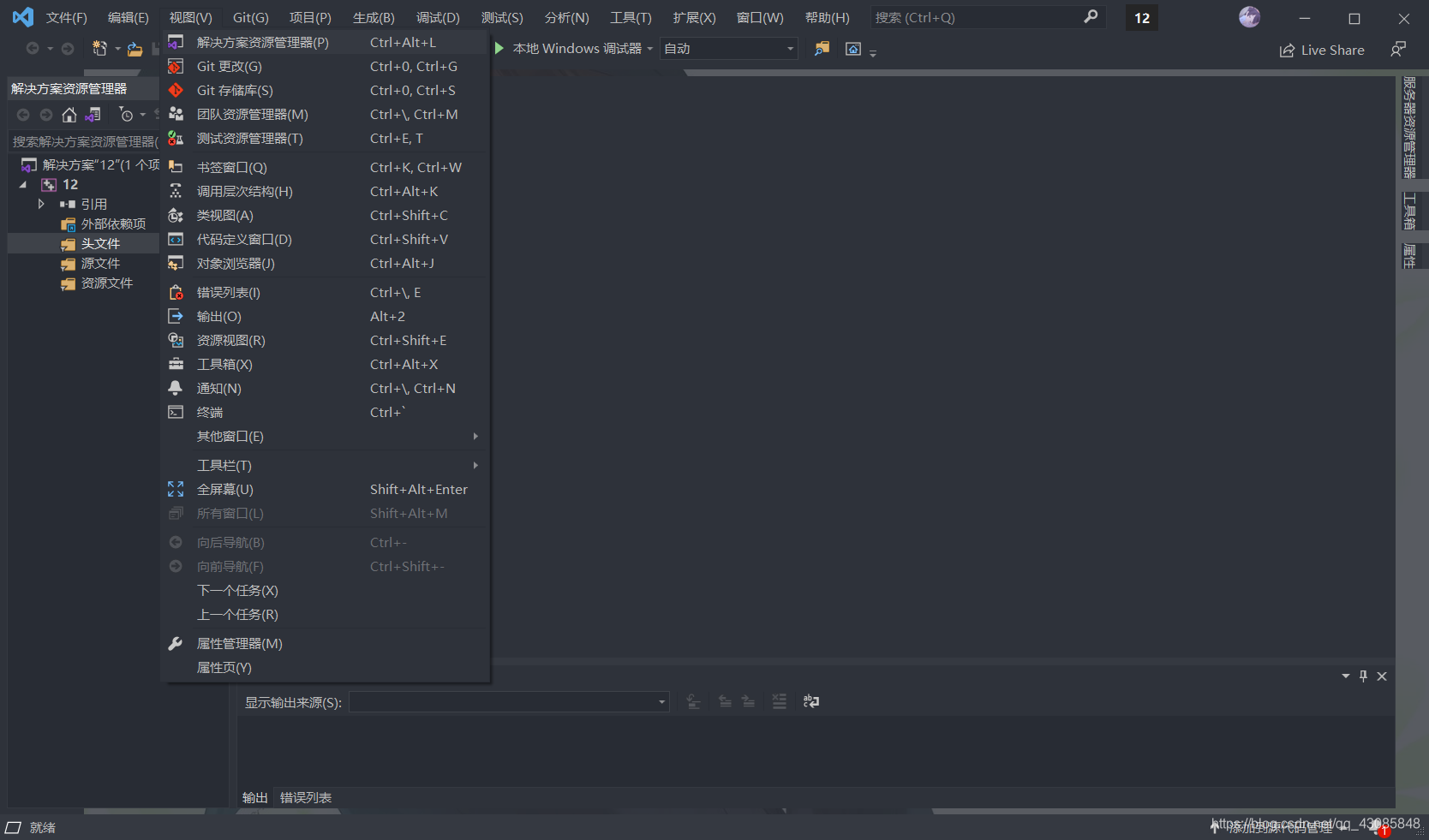This screenshot has width=1429, height=840.
Task: Collapse the project 12 tree node
Action: click(x=23, y=184)
